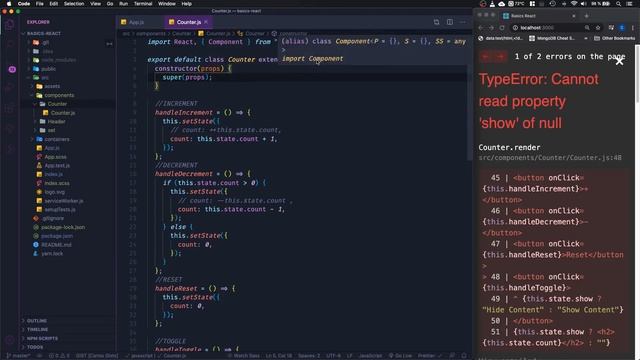Expand the NPM SCRIPTS section
Viewport: 640px width, 360px height.
(x=42, y=338)
